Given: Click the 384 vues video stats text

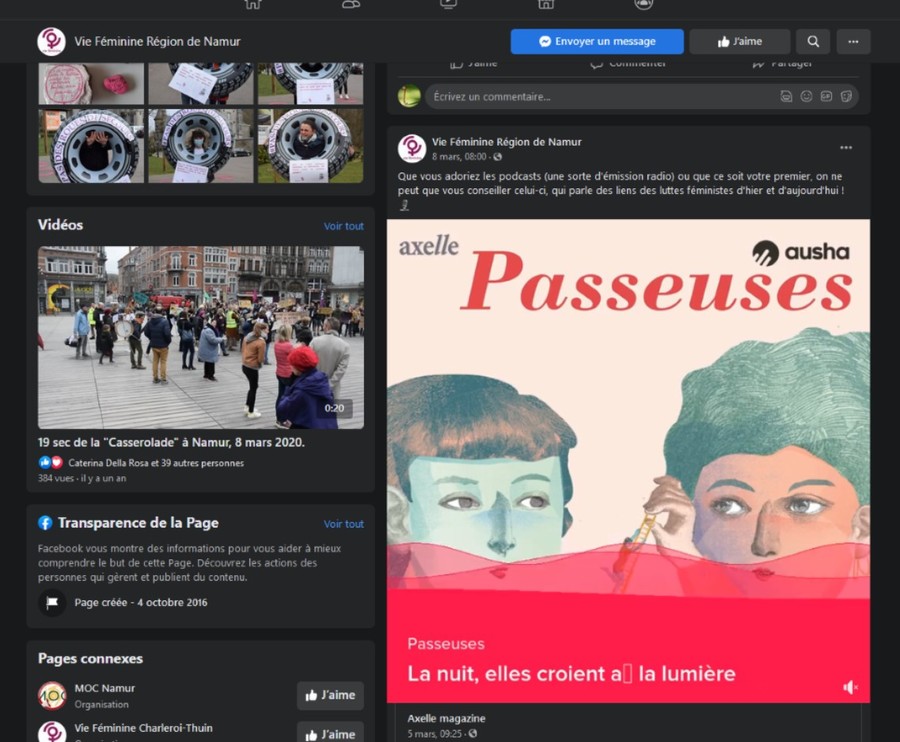Looking at the screenshot, I should pyautogui.click(x=82, y=478).
